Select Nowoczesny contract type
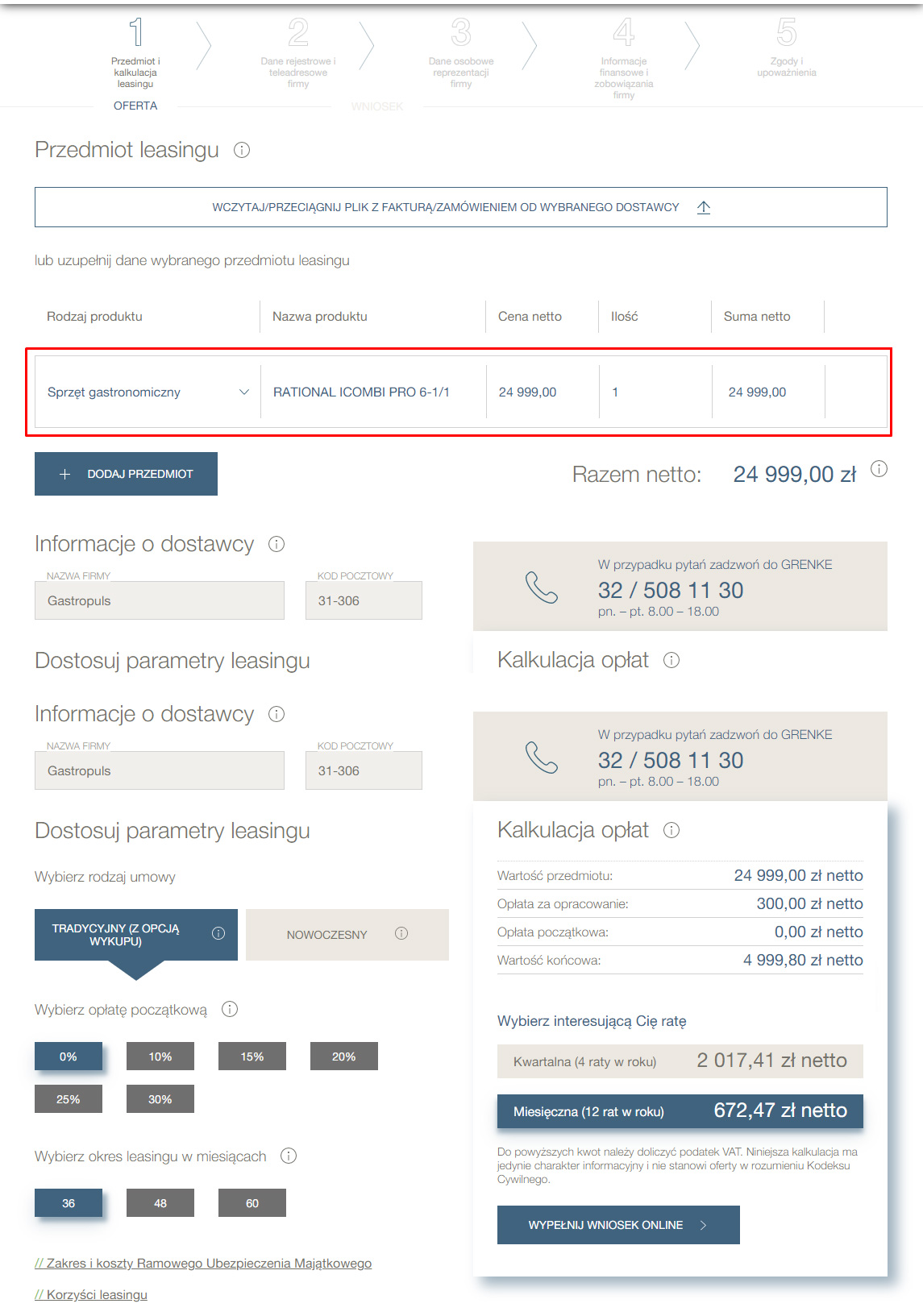Image resolution: width=923 pixels, height=1316 pixels. click(x=327, y=935)
